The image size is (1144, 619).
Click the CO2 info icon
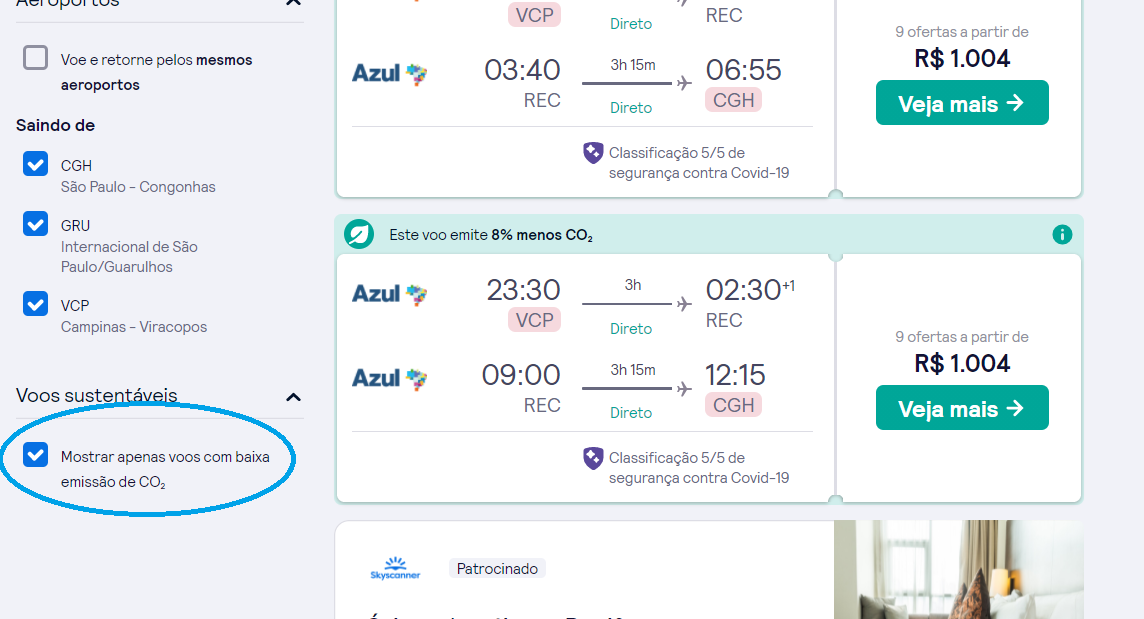tap(1062, 235)
